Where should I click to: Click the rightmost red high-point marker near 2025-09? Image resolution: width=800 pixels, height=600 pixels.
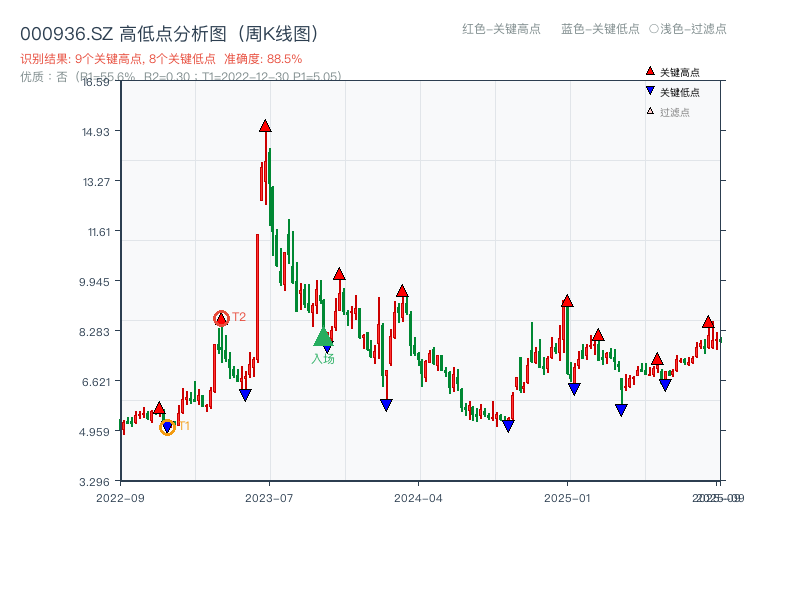pos(708,322)
